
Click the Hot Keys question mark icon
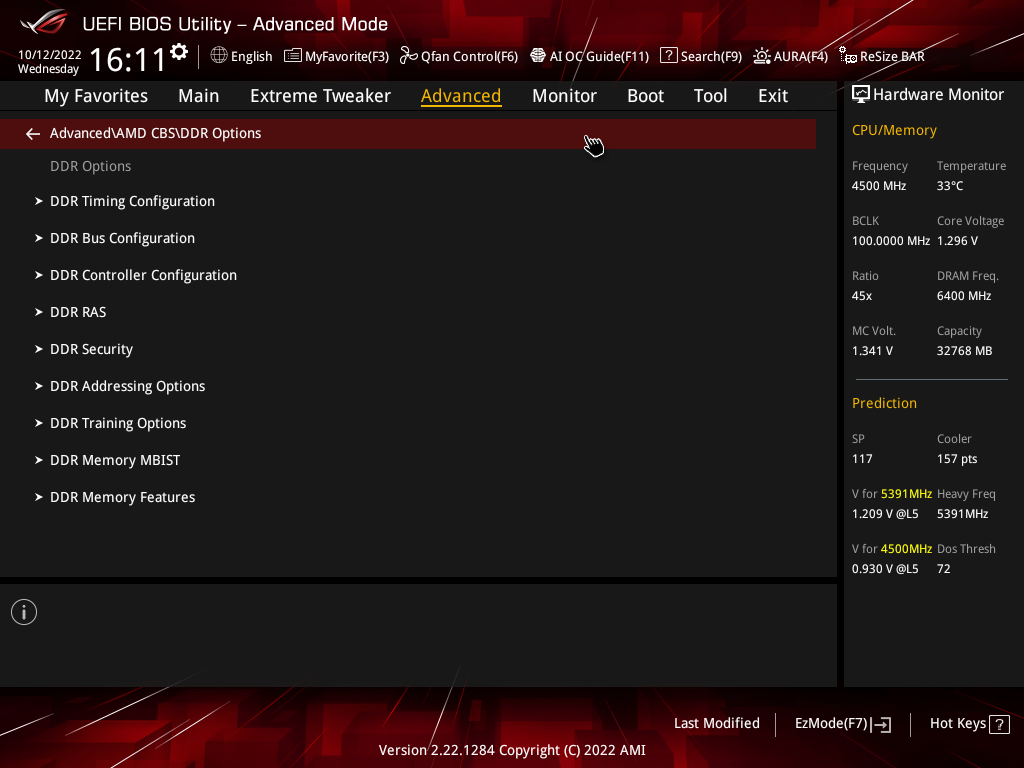(999, 724)
